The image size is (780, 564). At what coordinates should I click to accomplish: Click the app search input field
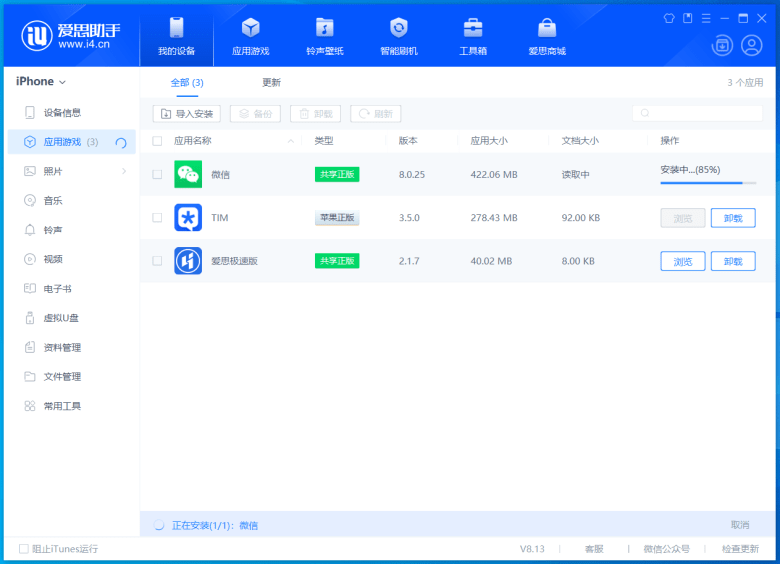[697, 113]
